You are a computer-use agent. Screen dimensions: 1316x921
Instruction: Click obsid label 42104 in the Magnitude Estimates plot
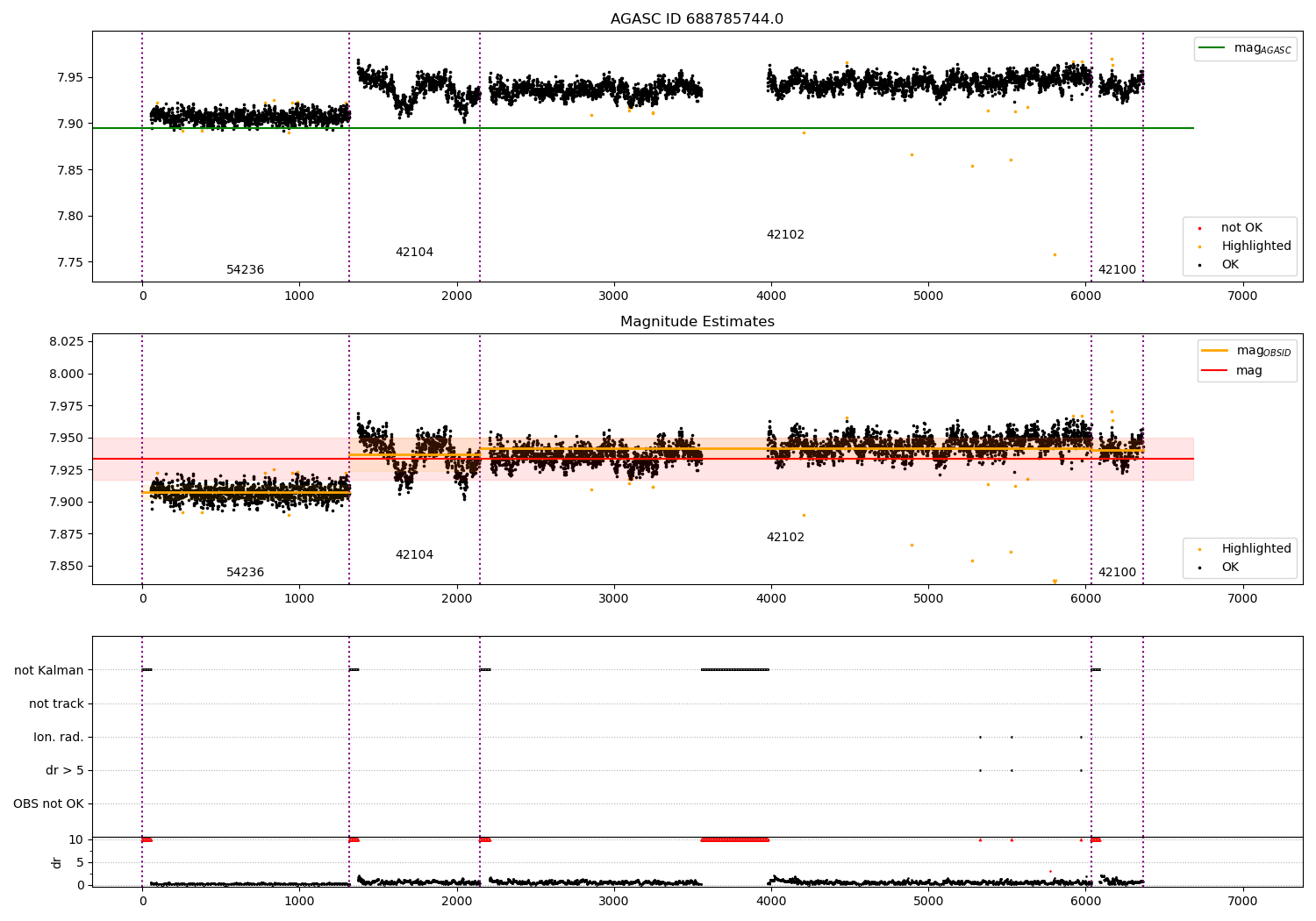point(414,555)
